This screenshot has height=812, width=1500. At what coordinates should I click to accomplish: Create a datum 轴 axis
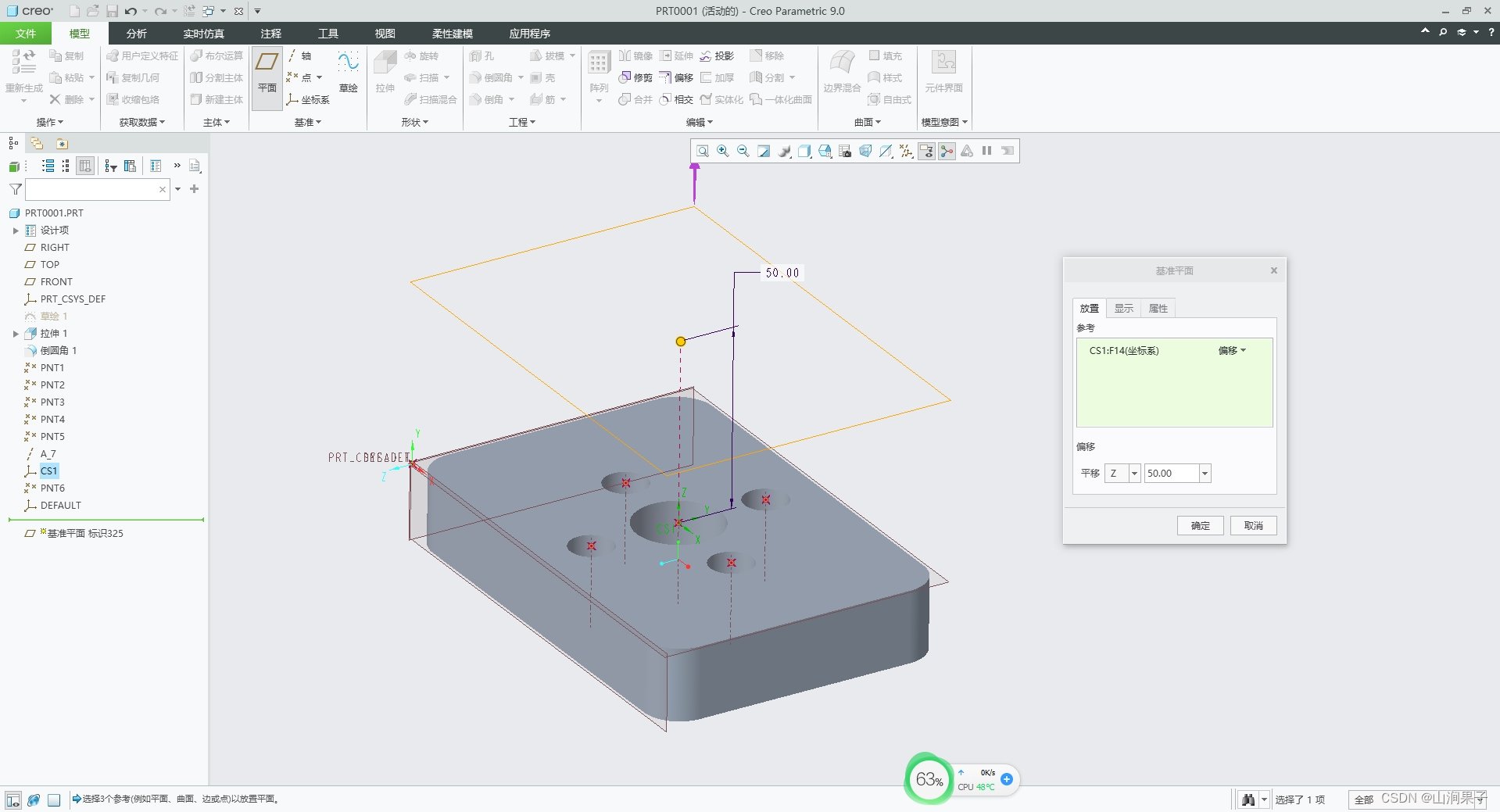click(x=299, y=55)
